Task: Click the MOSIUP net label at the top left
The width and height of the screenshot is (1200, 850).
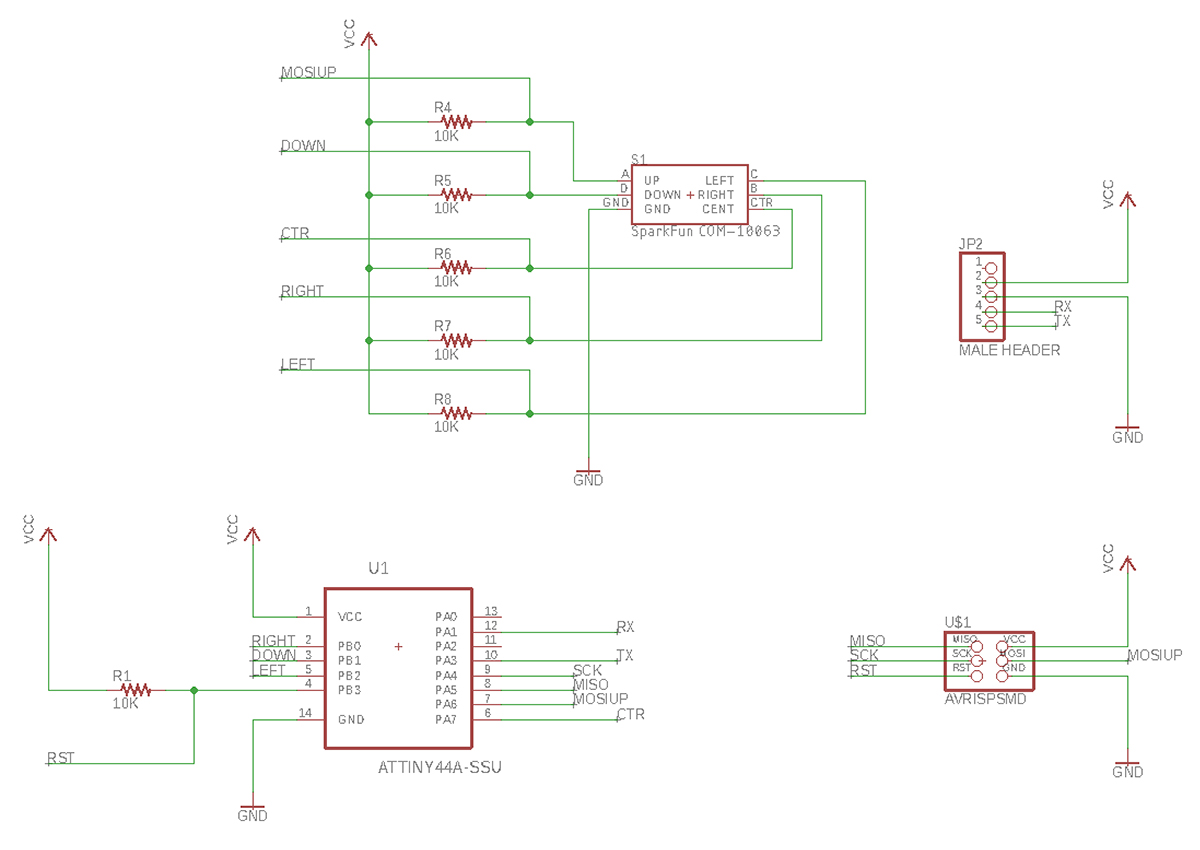Action: pos(307,72)
